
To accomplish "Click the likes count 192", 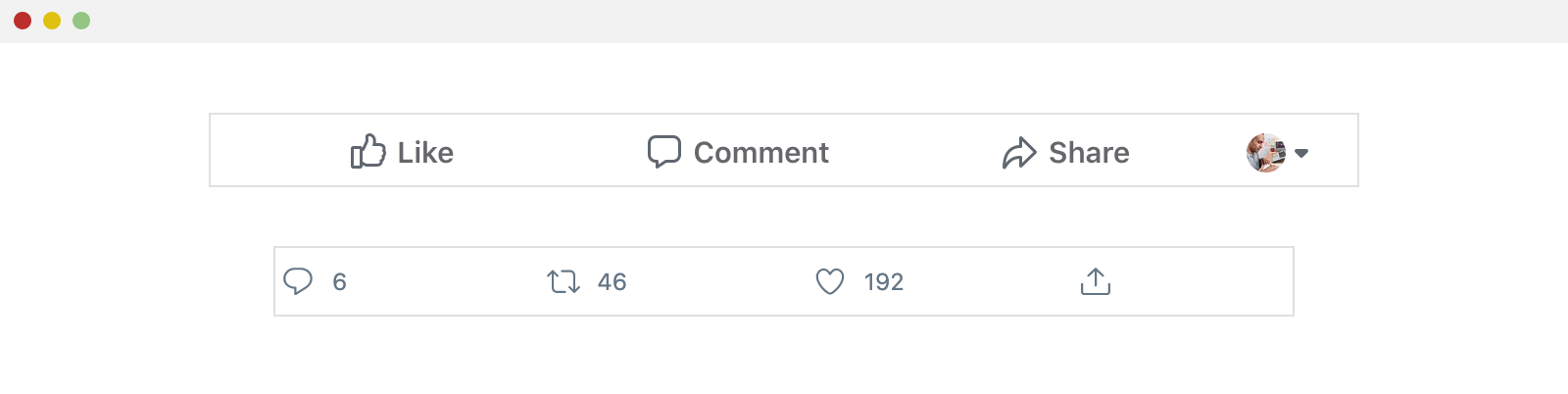I will [x=883, y=282].
